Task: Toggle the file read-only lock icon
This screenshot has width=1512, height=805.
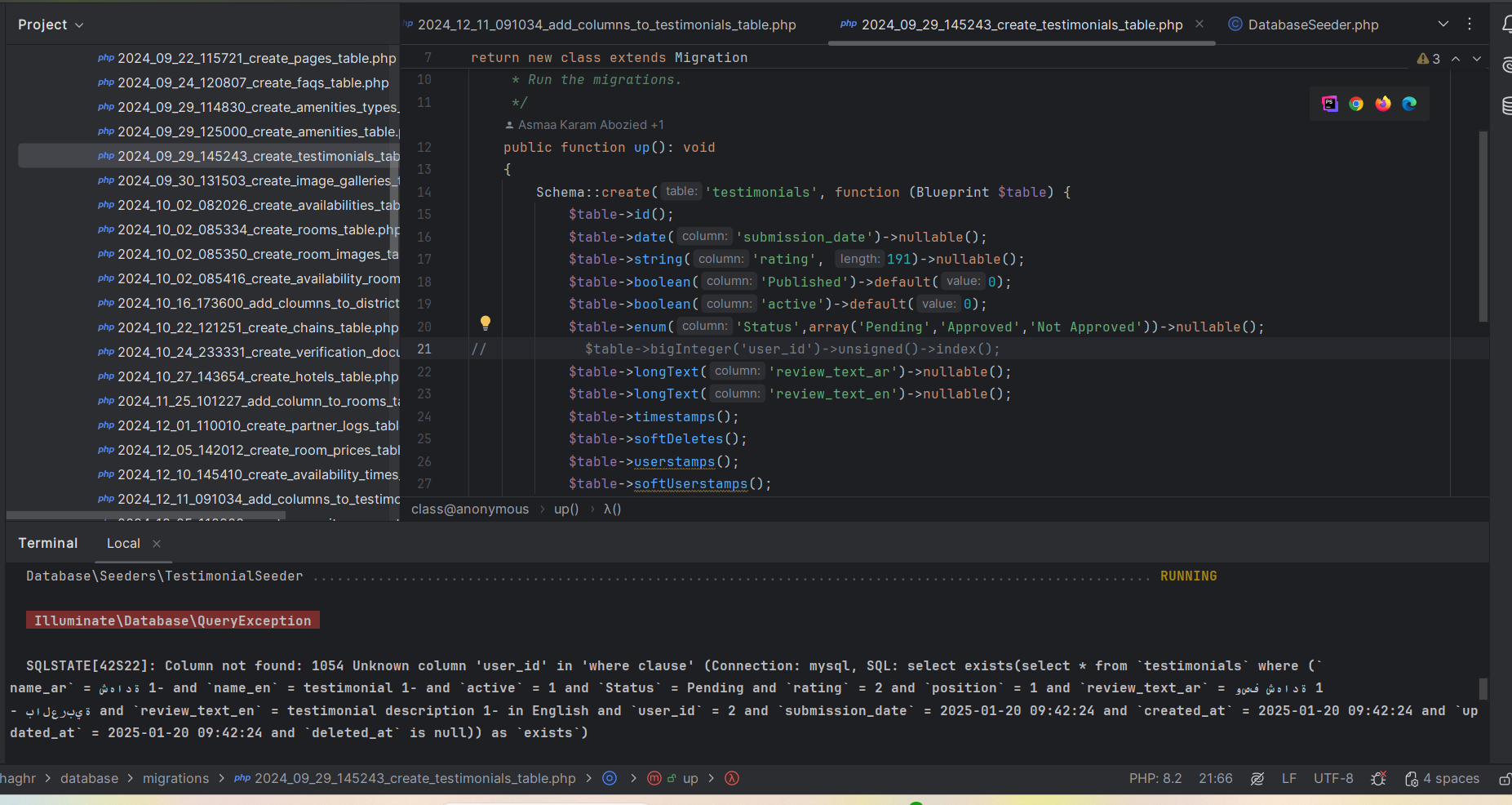Action: pos(1504,779)
